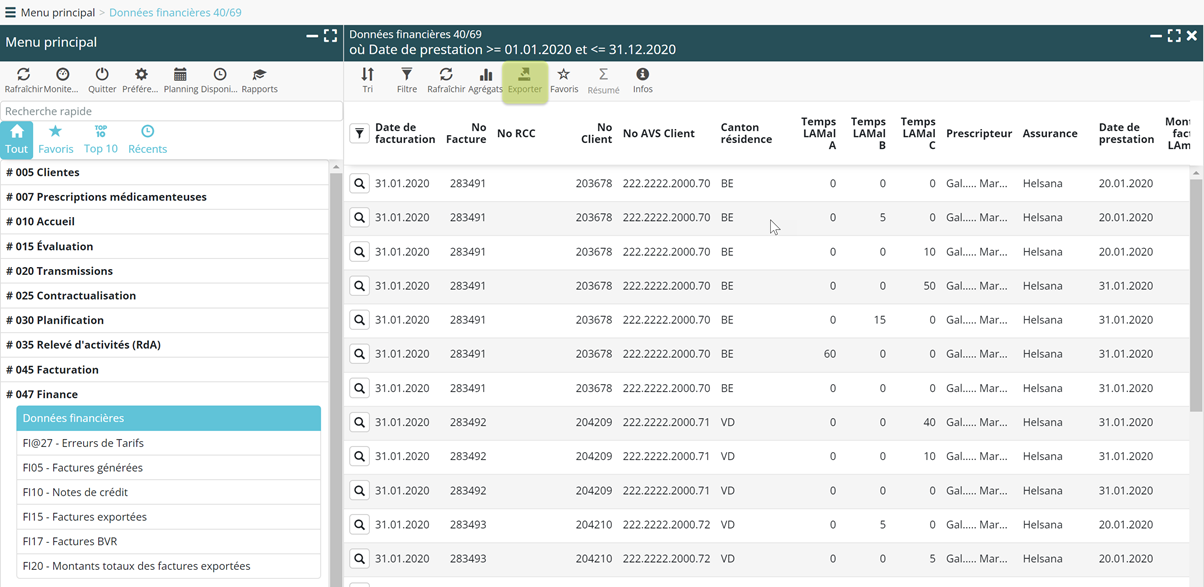Open Agrégats bar chart tool
Viewport: 1204px width, 587px height.
click(x=485, y=81)
